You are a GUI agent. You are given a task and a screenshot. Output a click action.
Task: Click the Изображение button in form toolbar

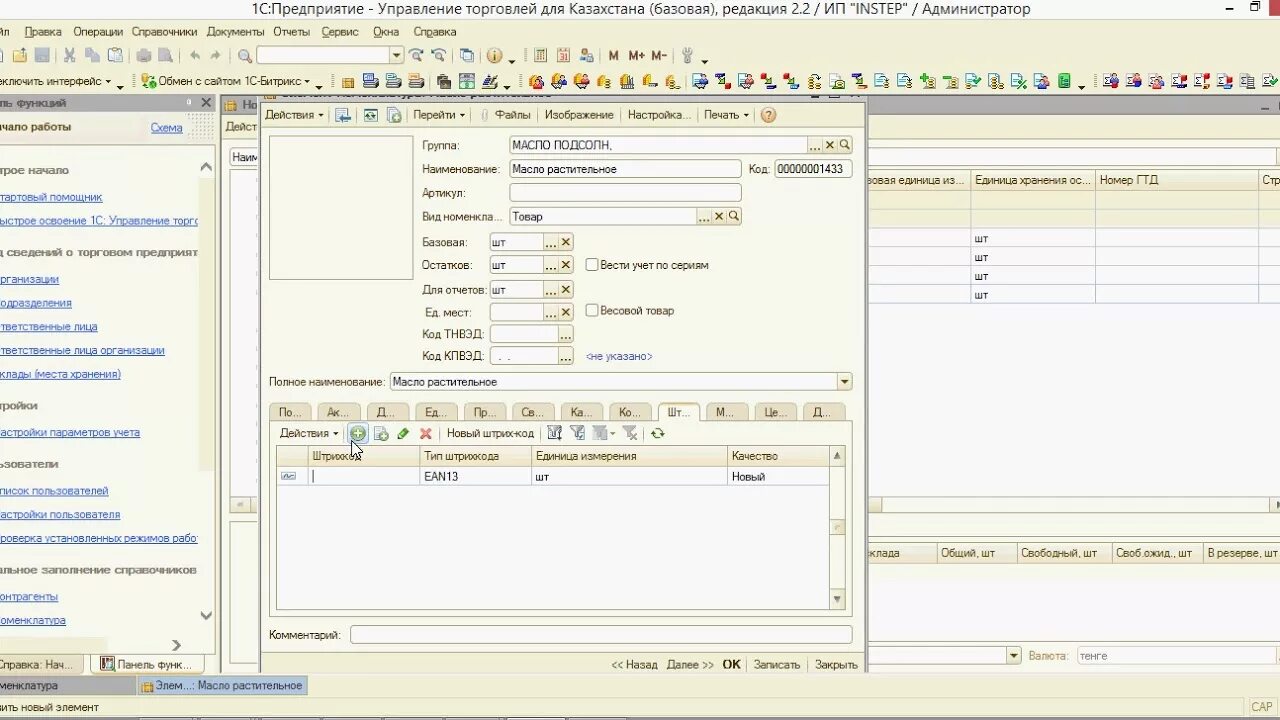pyautogui.click(x=579, y=115)
